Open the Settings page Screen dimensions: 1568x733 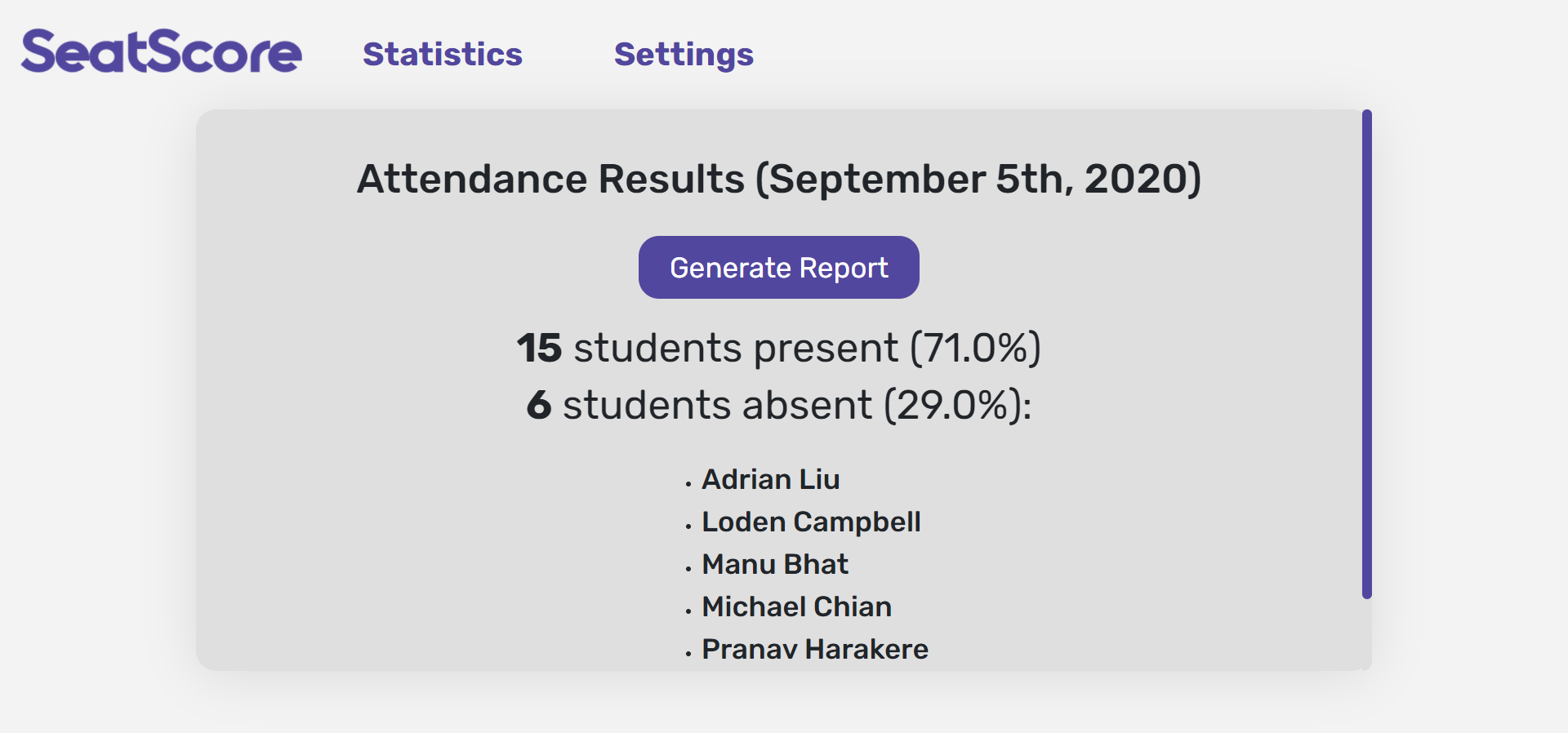click(684, 54)
